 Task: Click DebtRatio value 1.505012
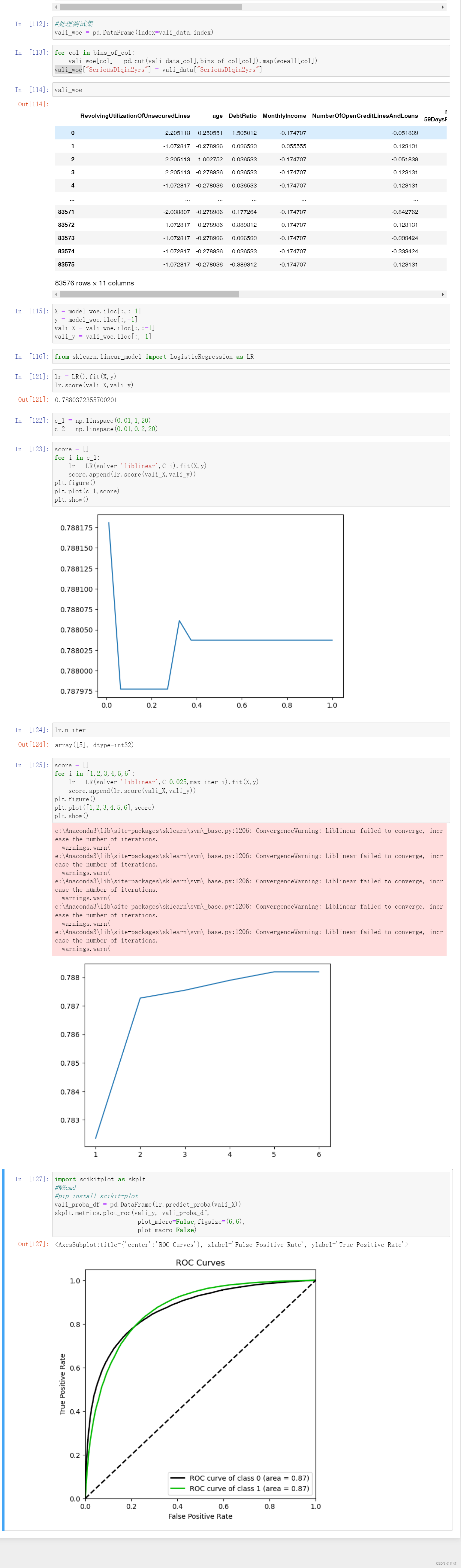coord(244,133)
